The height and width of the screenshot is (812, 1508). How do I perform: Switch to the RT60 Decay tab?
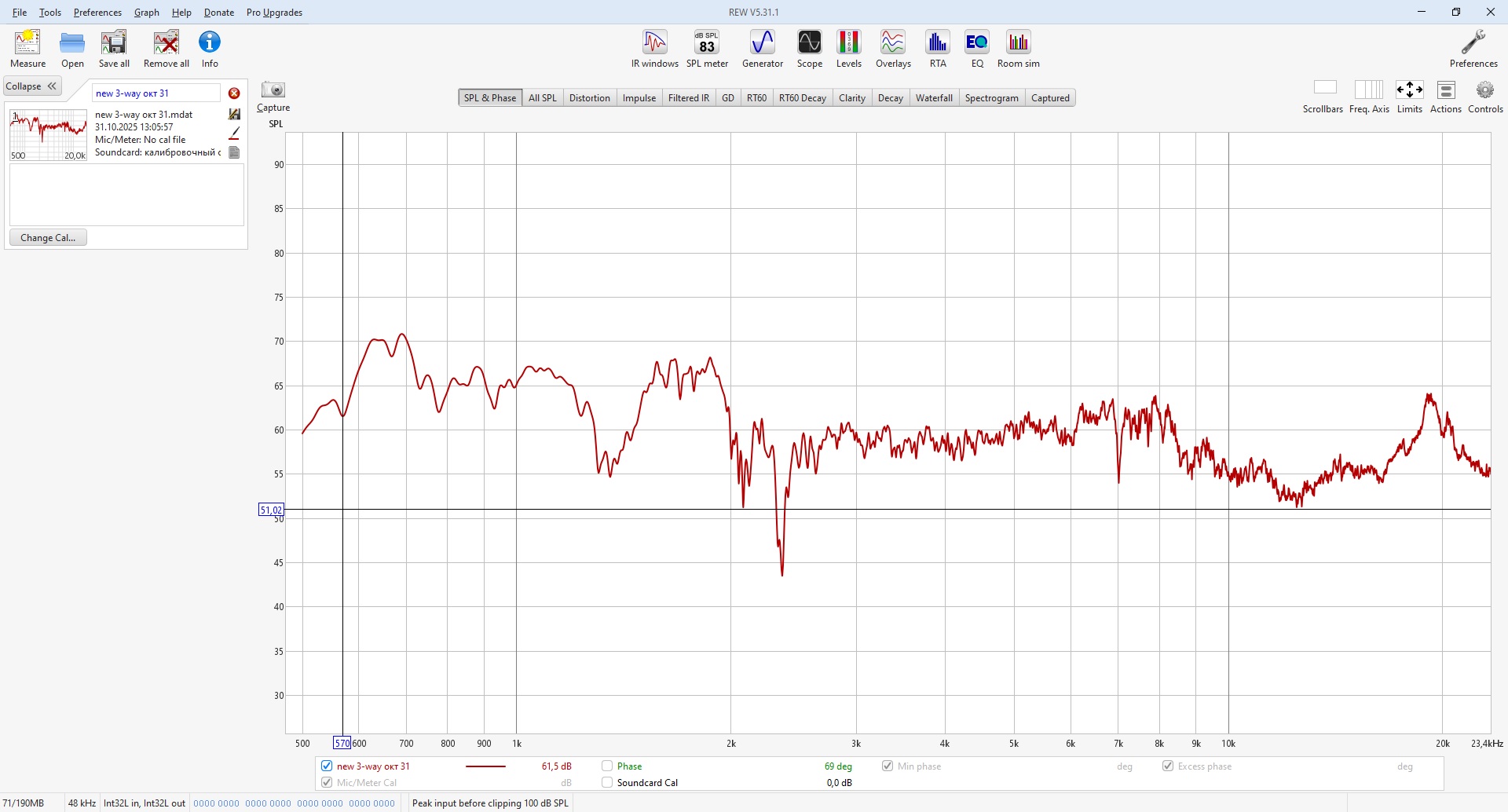[x=803, y=98]
